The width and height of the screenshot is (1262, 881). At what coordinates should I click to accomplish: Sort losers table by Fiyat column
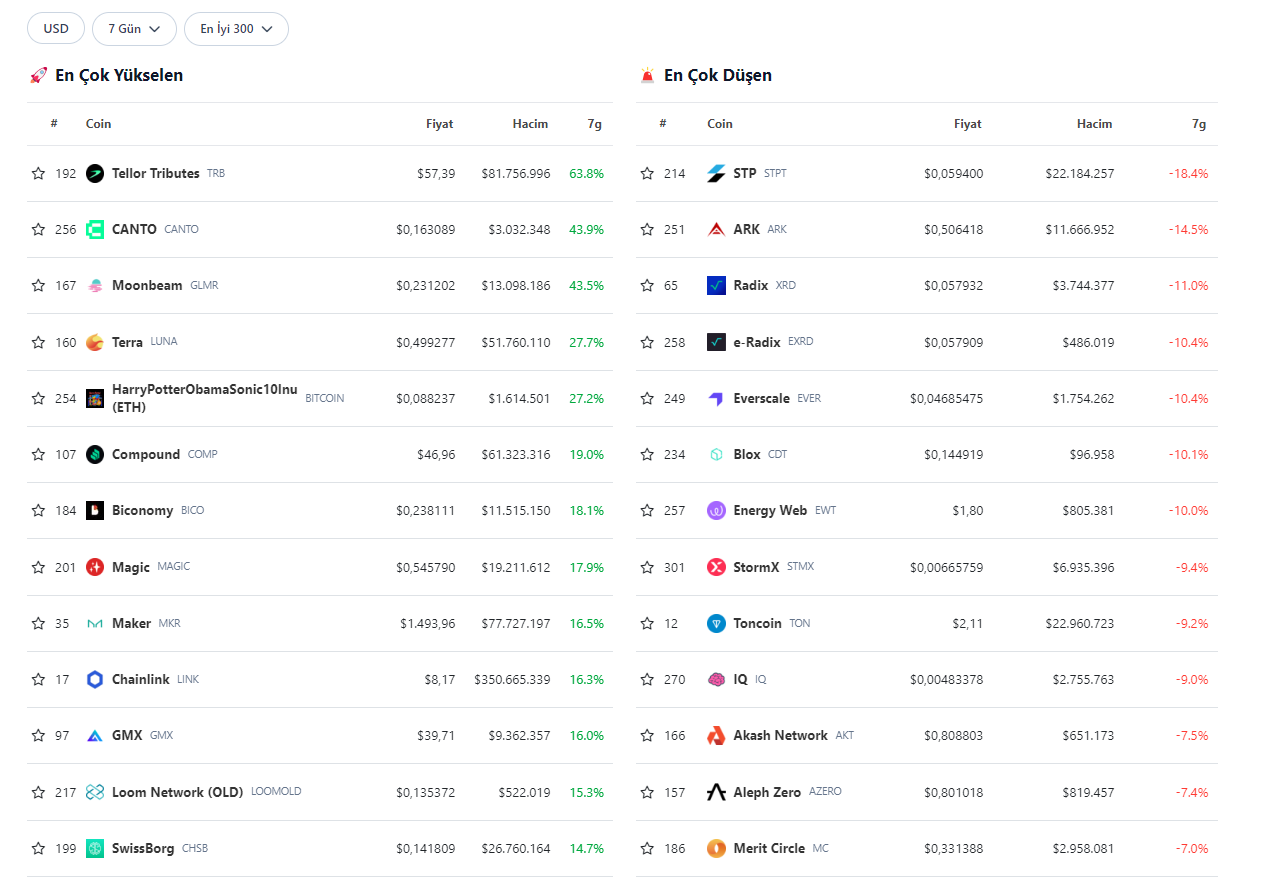tap(967, 124)
